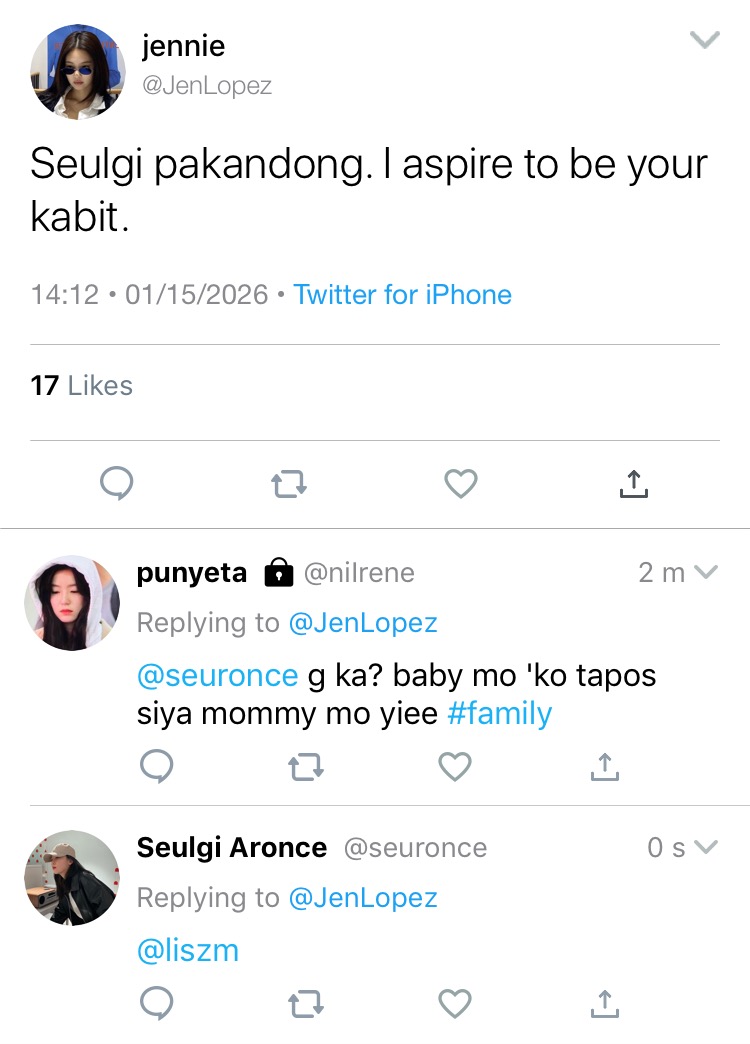The image size is (750, 1044).
Task: Like jennie's tweet about Seulgi
Action: click(x=461, y=483)
